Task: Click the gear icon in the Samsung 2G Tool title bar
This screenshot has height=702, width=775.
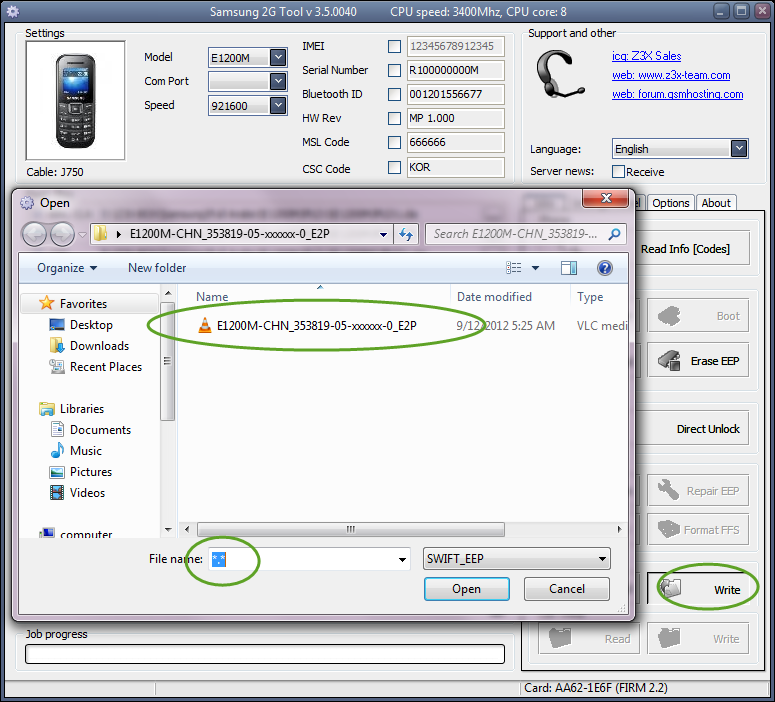Action: pos(12,11)
